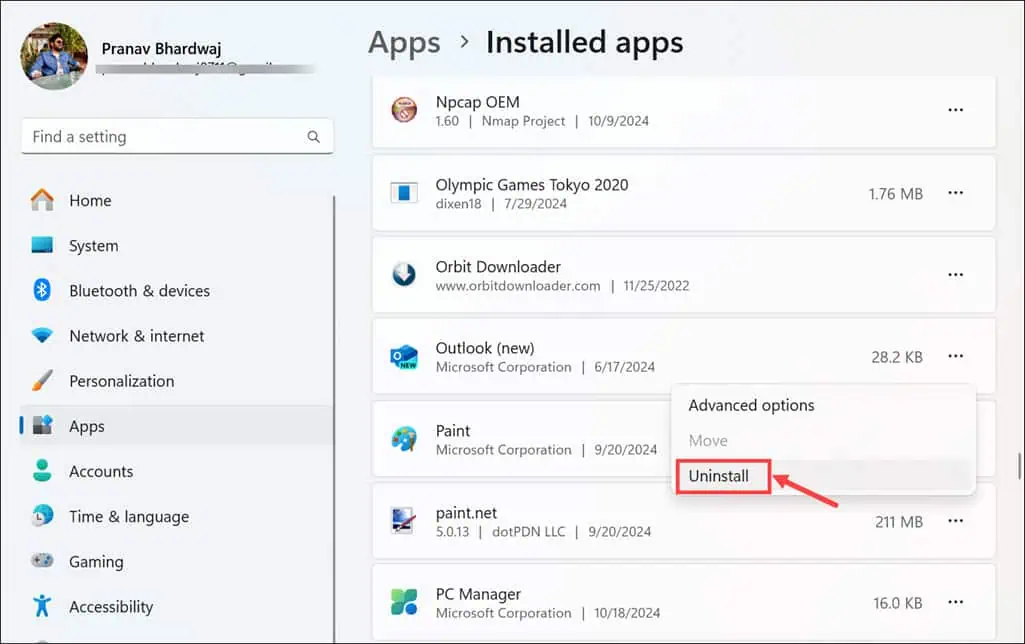The height and width of the screenshot is (644, 1025).
Task: Click the Network & internet Wi-Fi icon
Action: pos(41,335)
